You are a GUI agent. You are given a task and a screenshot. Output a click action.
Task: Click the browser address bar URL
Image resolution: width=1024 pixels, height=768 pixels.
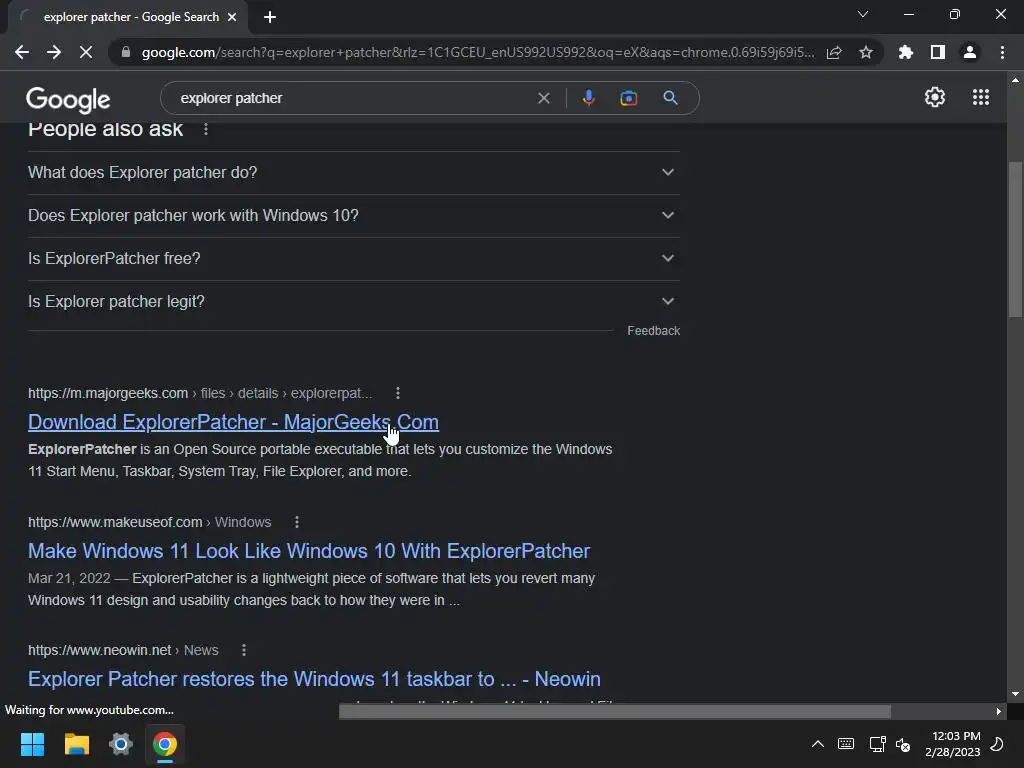click(477, 52)
